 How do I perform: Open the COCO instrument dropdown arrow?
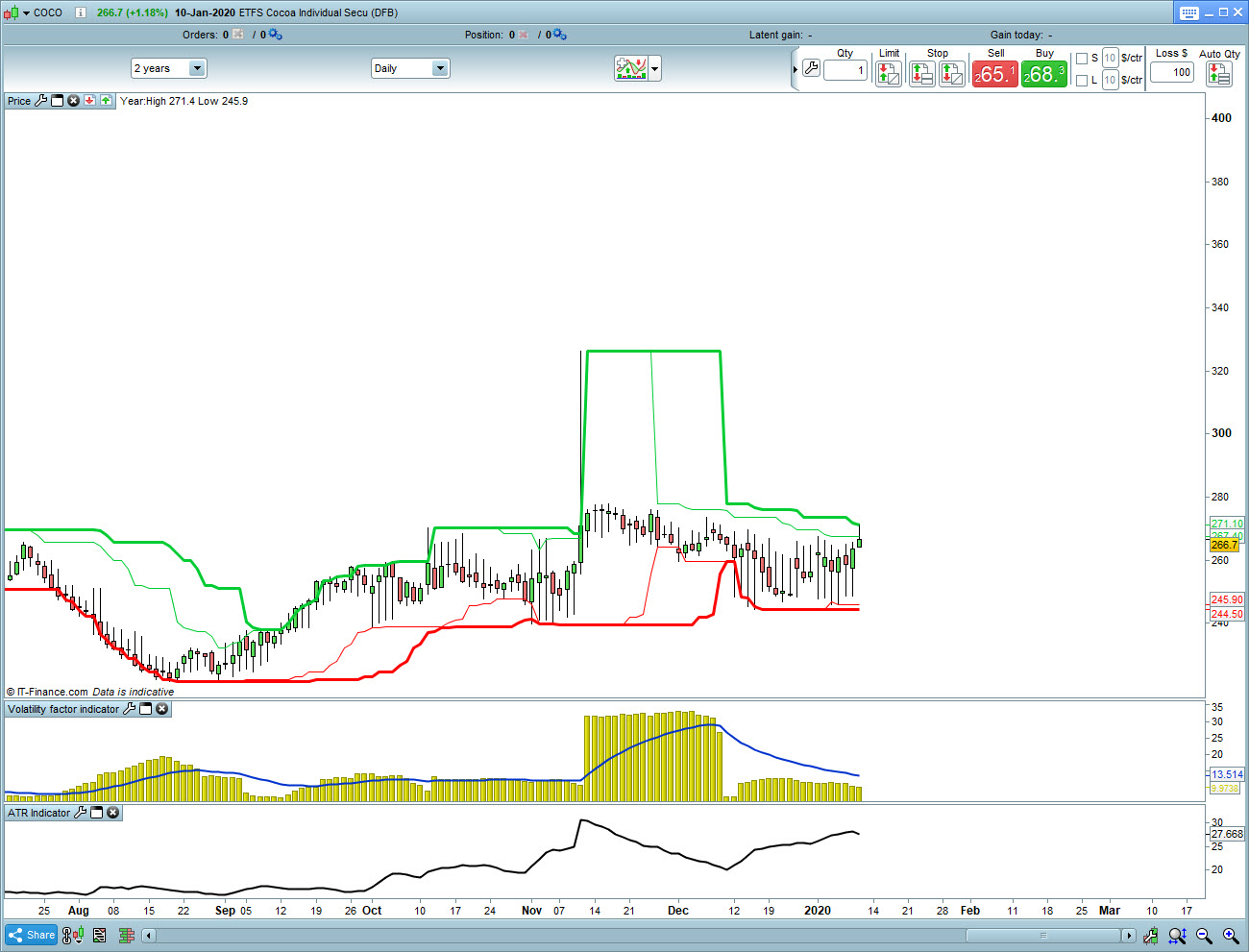(x=26, y=12)
